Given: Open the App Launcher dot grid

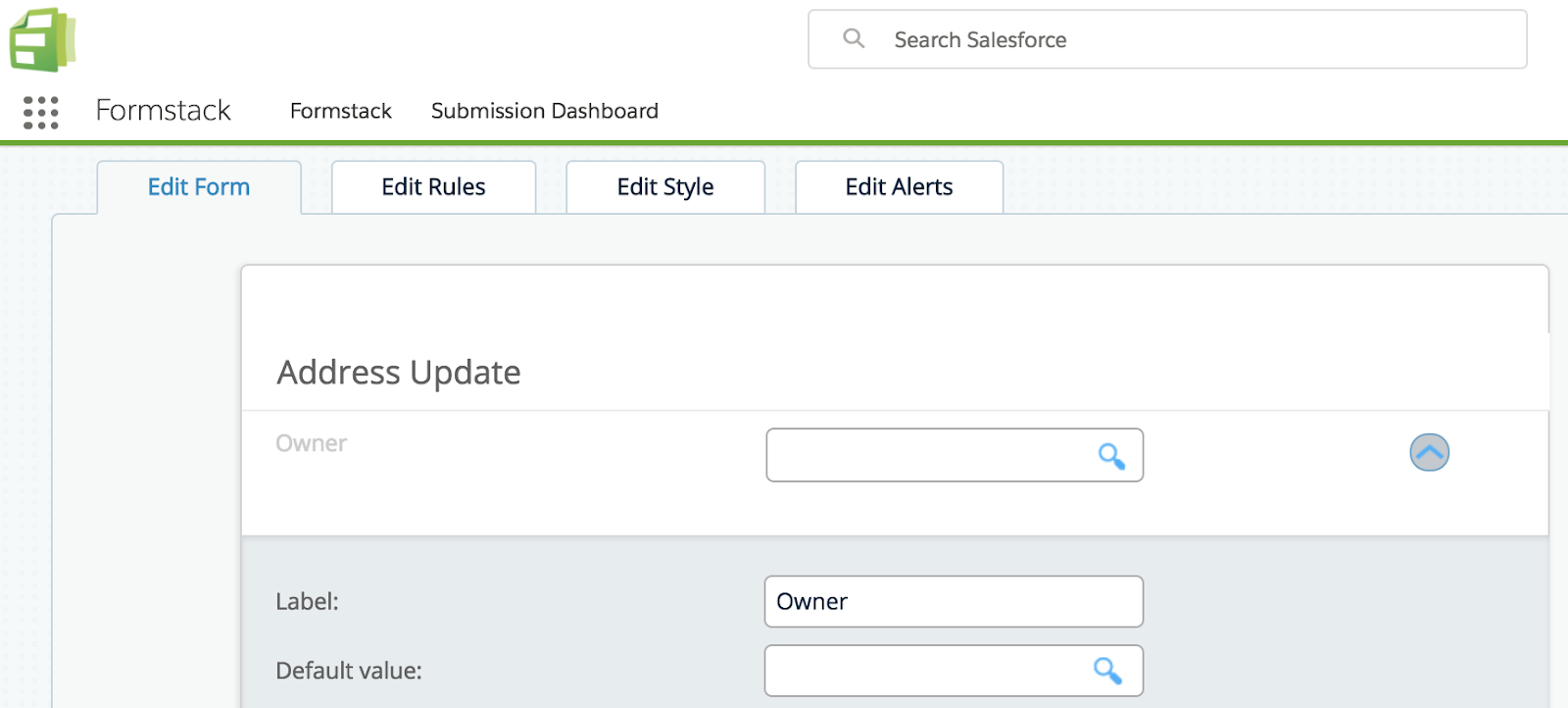Looking at the screenshot, I should pos(41,112).
